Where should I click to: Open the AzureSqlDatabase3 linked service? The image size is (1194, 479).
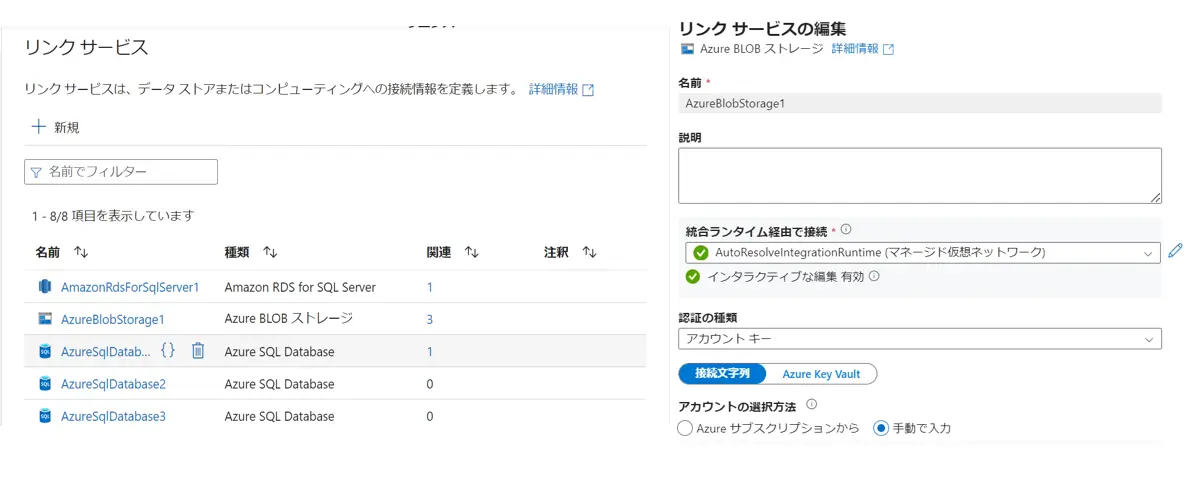pyautogui.click(x=113, y=416)
